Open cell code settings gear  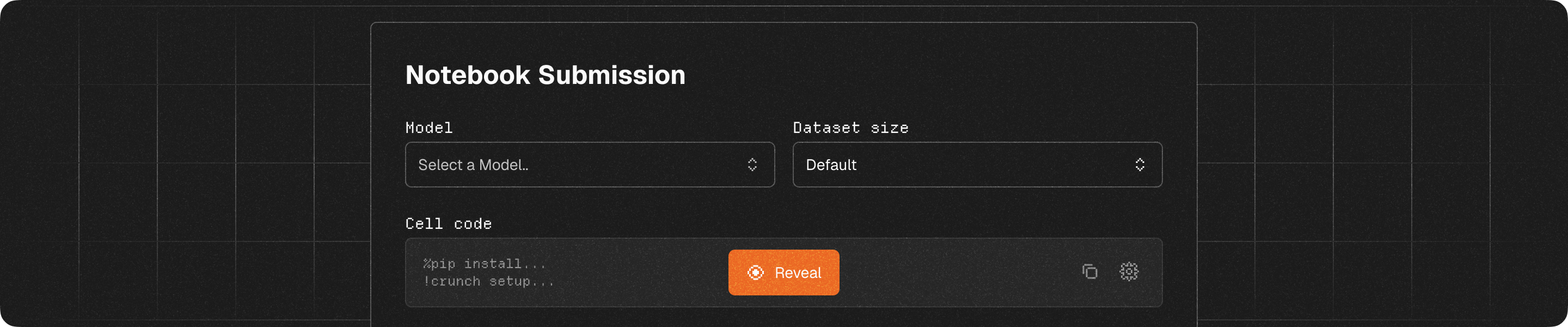[1129, 271]
